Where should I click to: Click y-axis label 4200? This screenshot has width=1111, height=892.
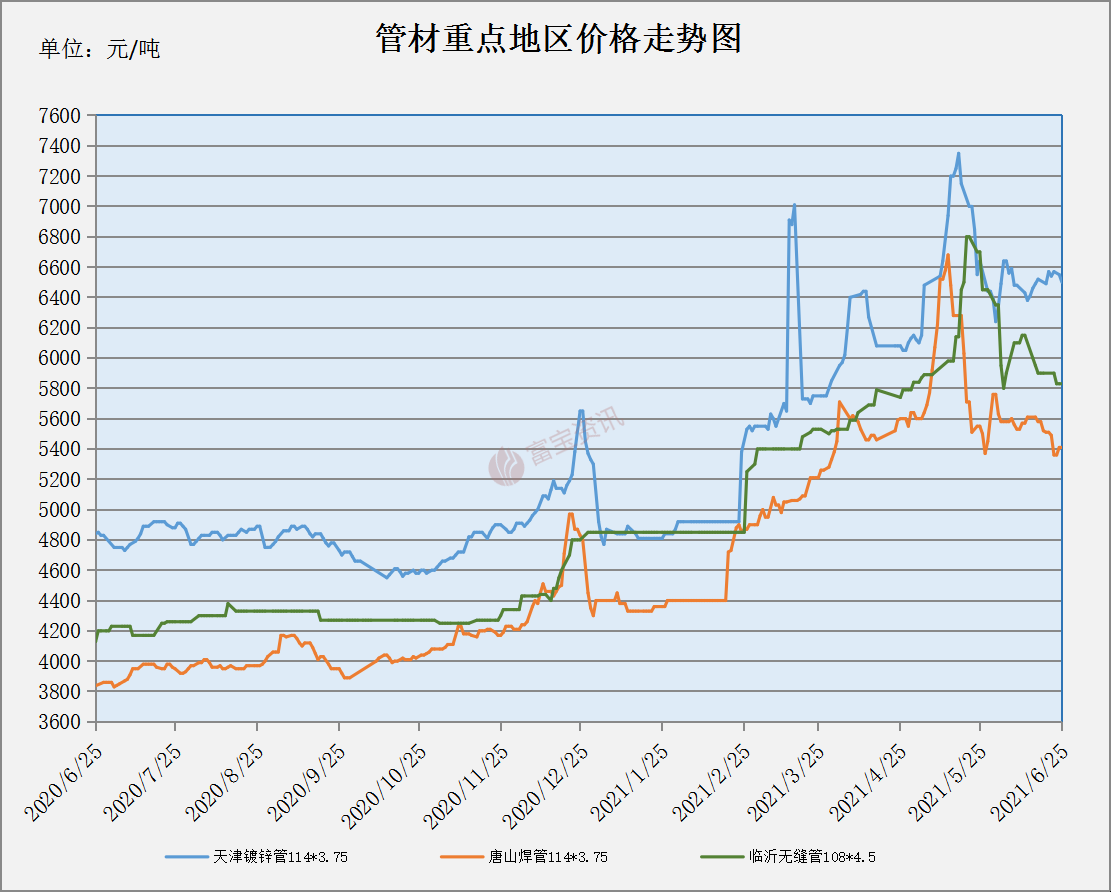click(60, 631)
